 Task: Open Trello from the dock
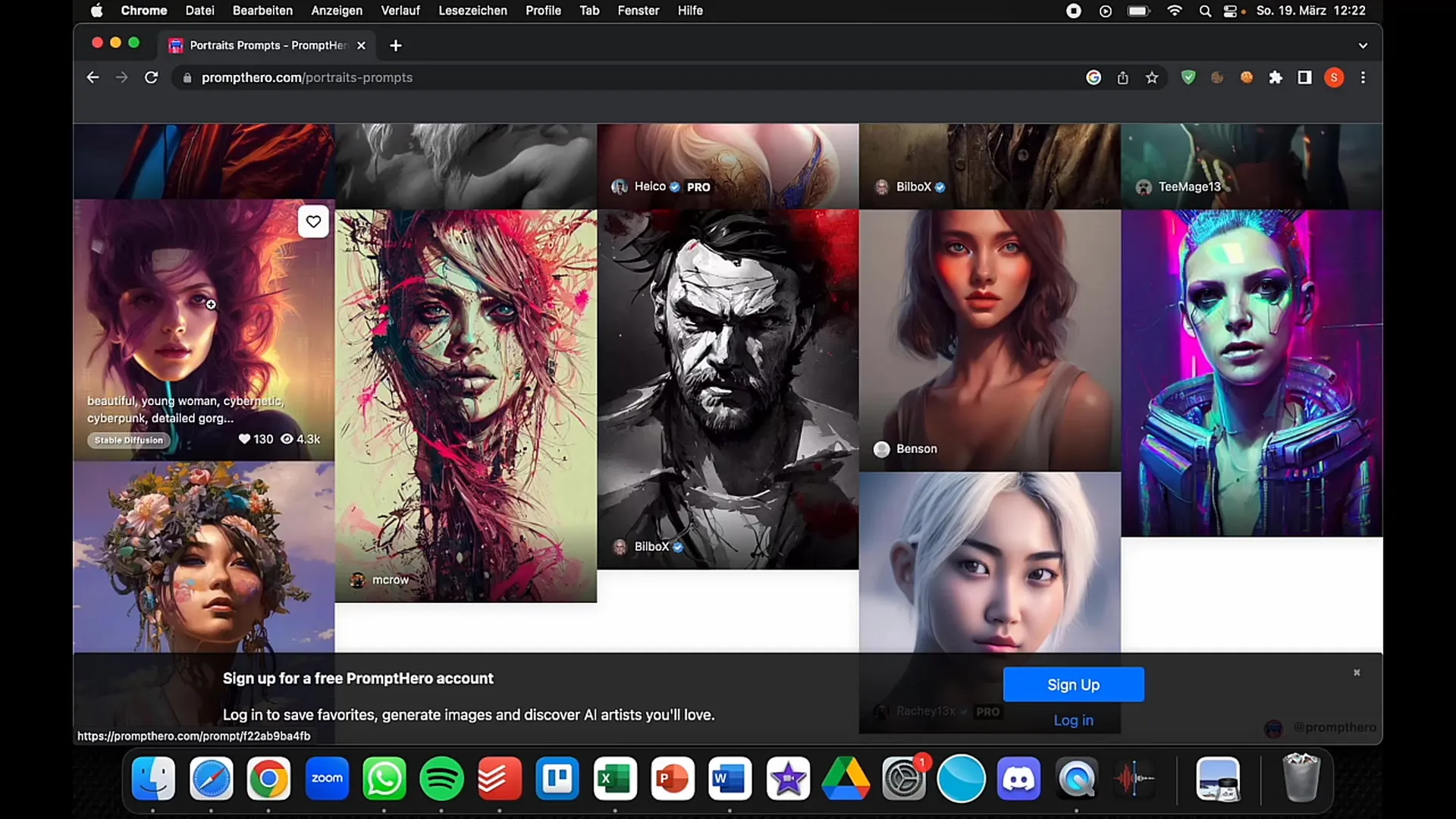(557, 779)
